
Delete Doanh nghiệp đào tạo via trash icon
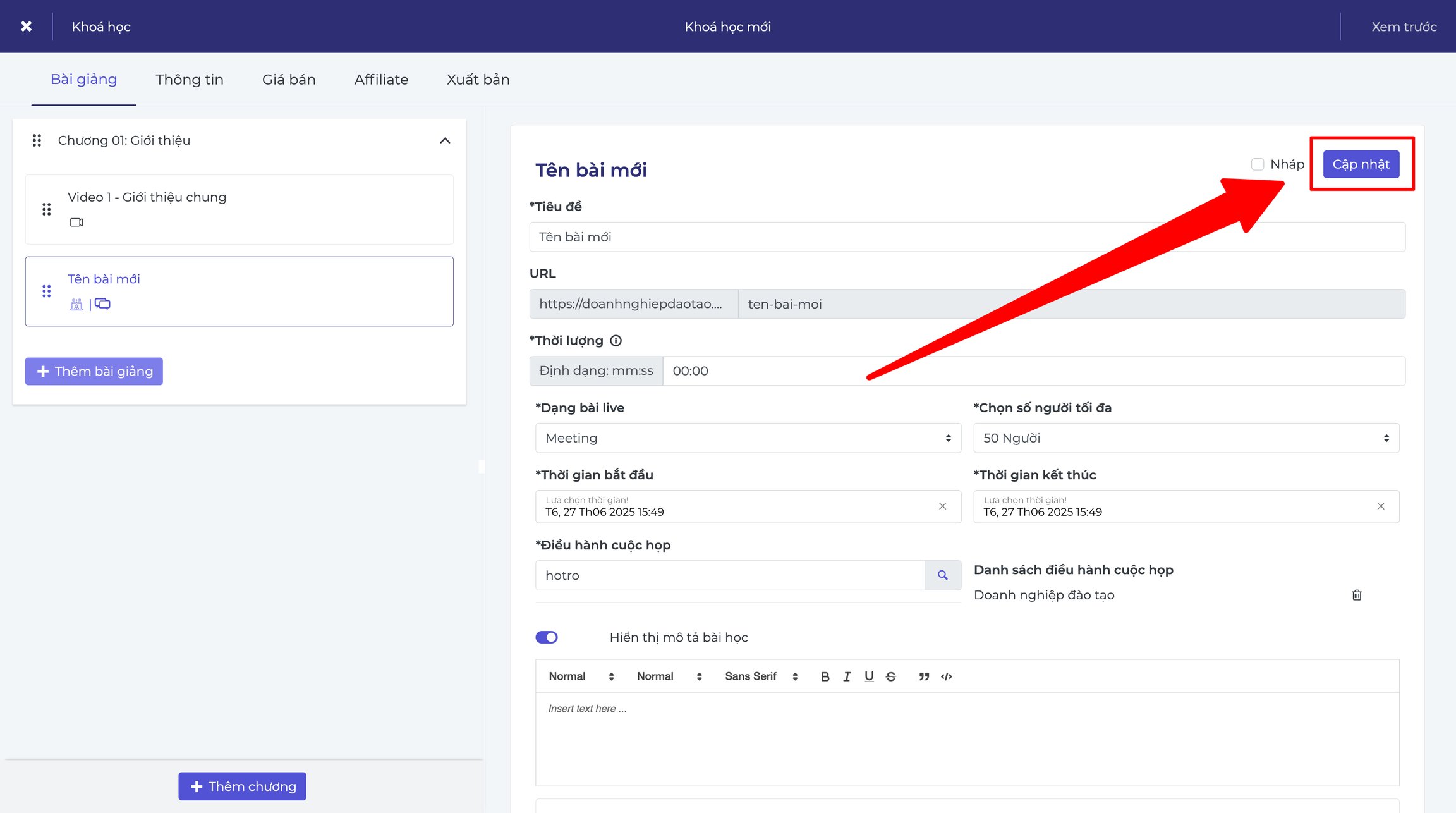[1357, 595]
